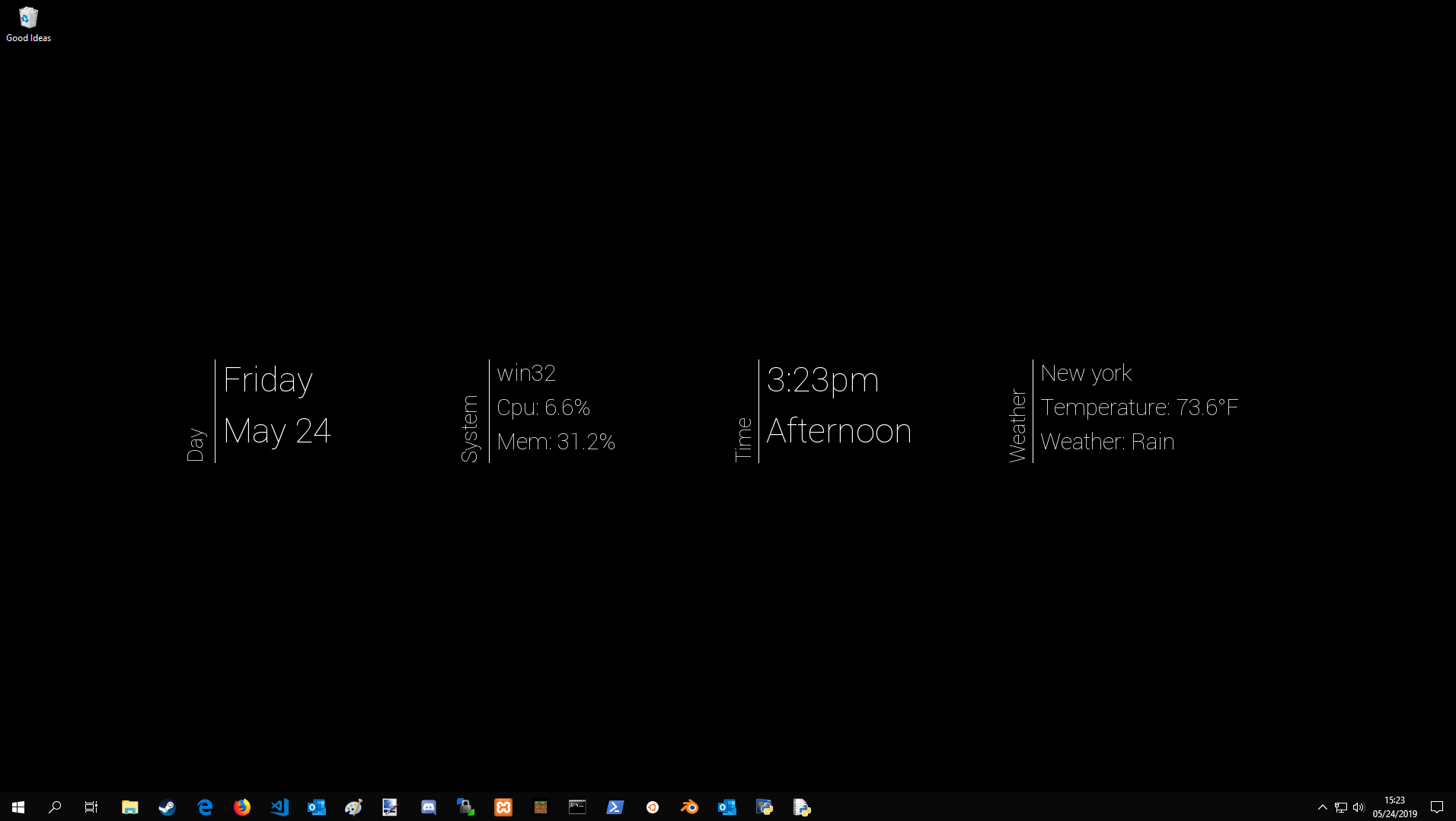Screen dimensions: 1456x821
Task: Open Discord from the taskbar
Action: point(428,807)
